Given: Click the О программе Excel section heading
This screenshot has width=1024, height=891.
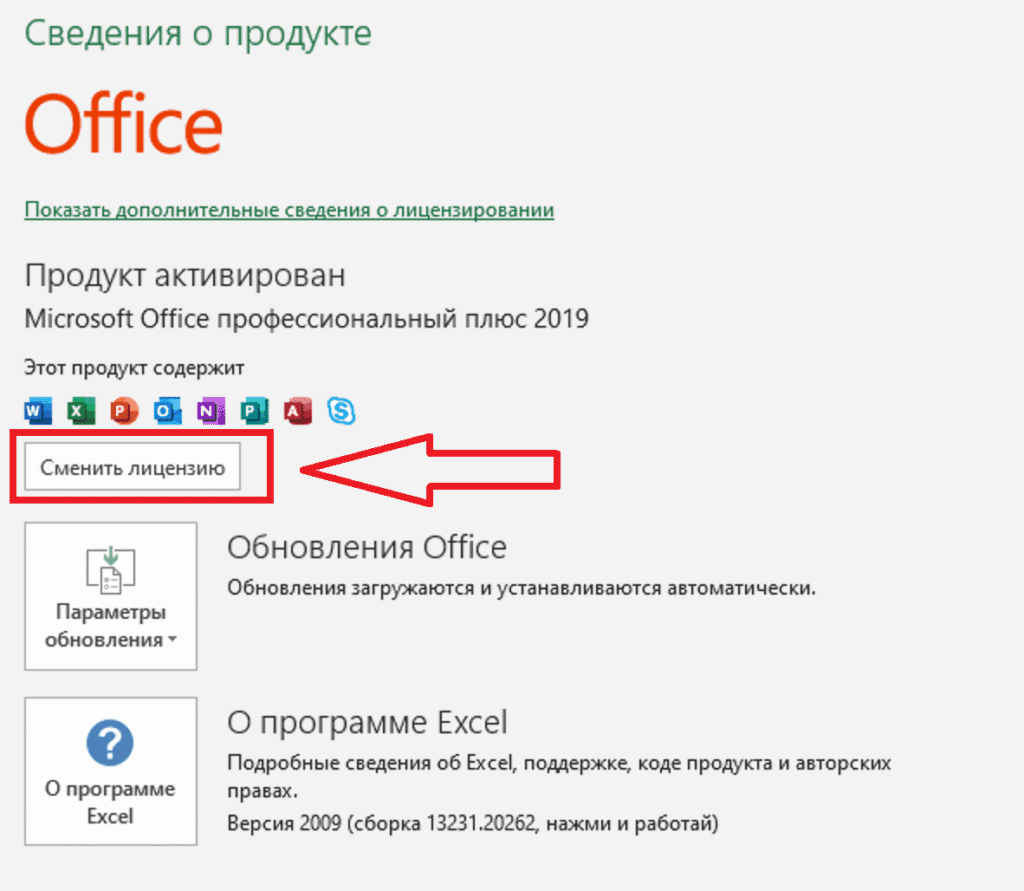Looking at the screenshot, I should [367, 722].
